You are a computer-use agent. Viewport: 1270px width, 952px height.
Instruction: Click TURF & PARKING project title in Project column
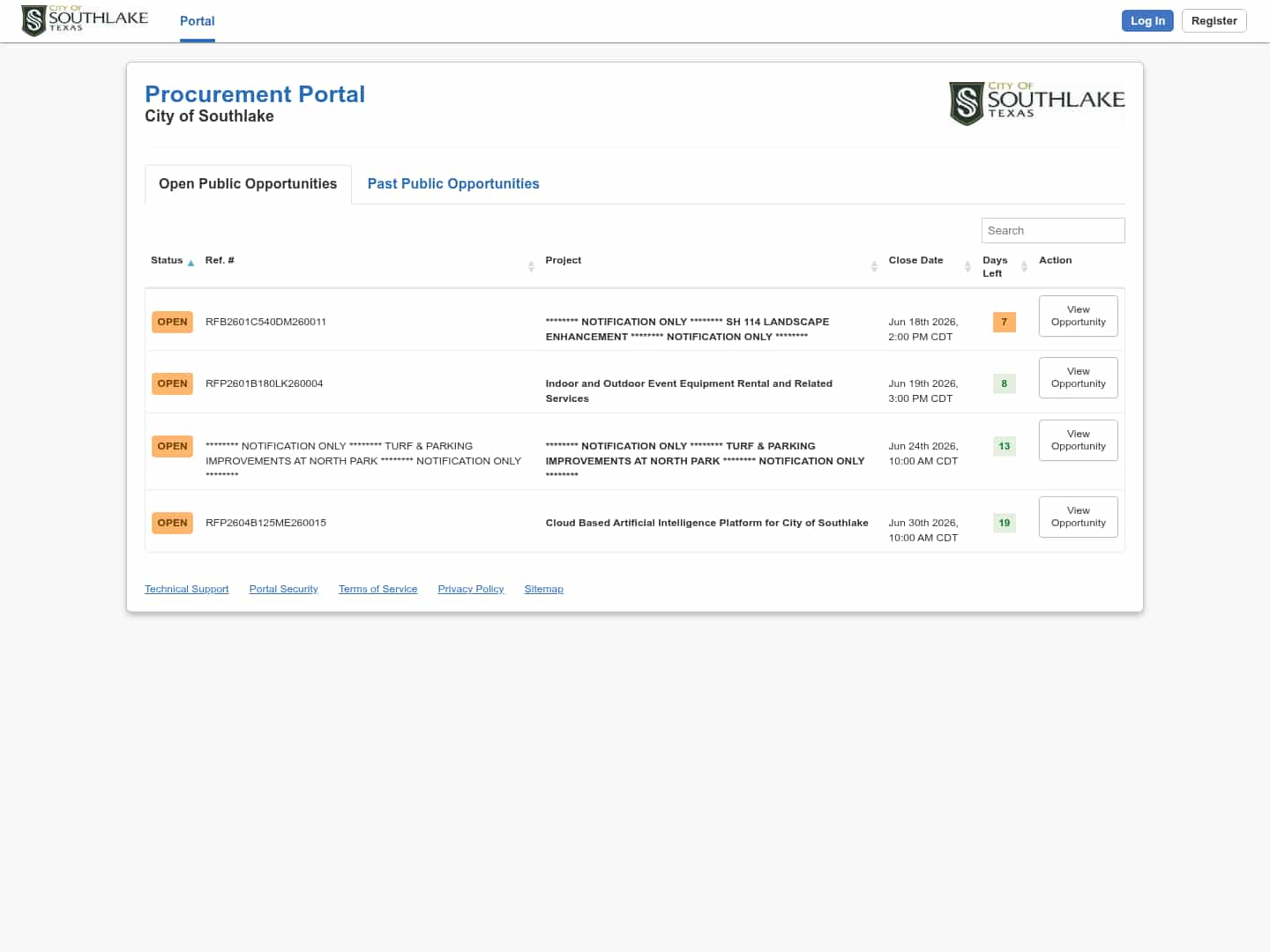click(x=705, y=460)
